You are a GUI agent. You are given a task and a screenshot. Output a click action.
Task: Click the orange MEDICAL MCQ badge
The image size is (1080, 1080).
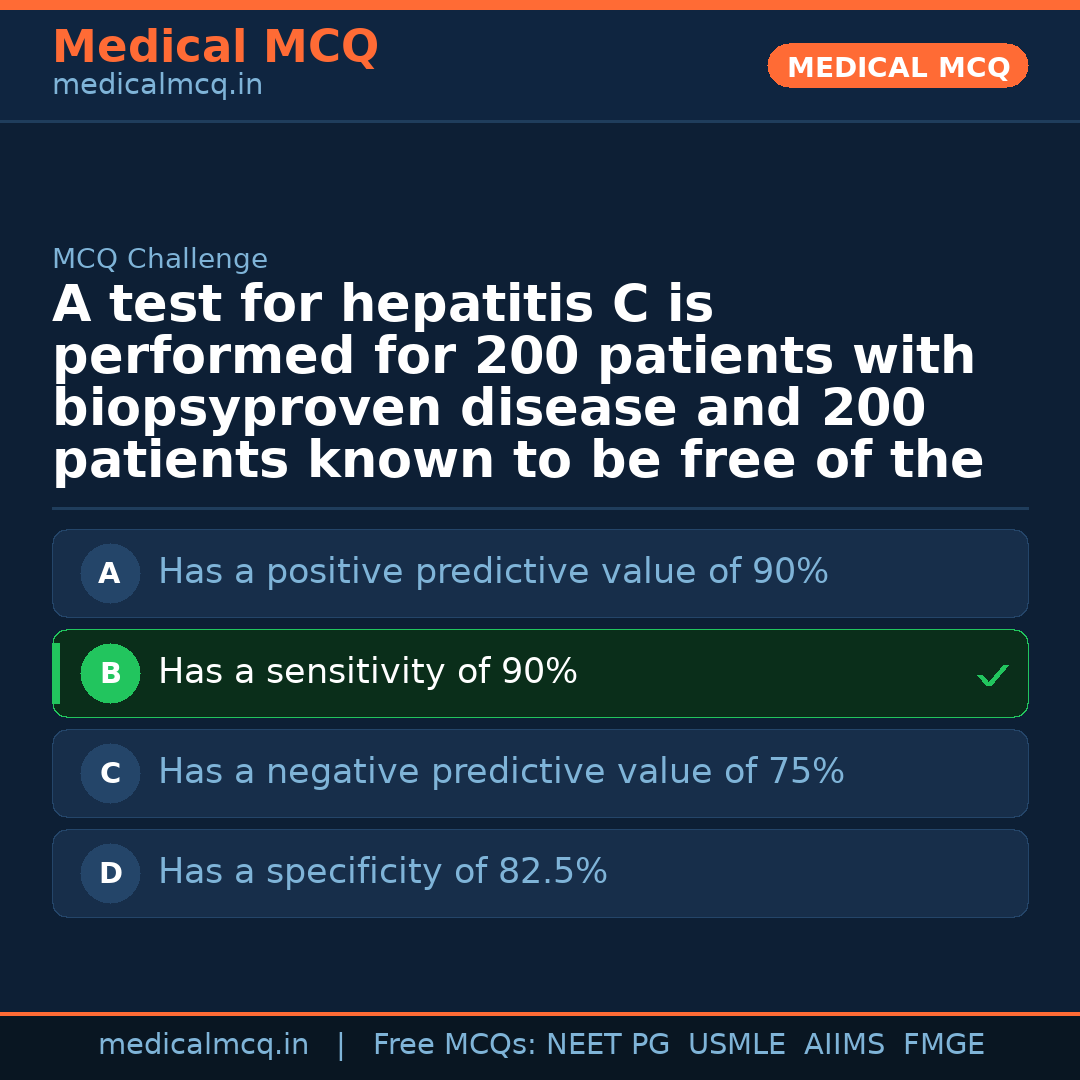898,67
